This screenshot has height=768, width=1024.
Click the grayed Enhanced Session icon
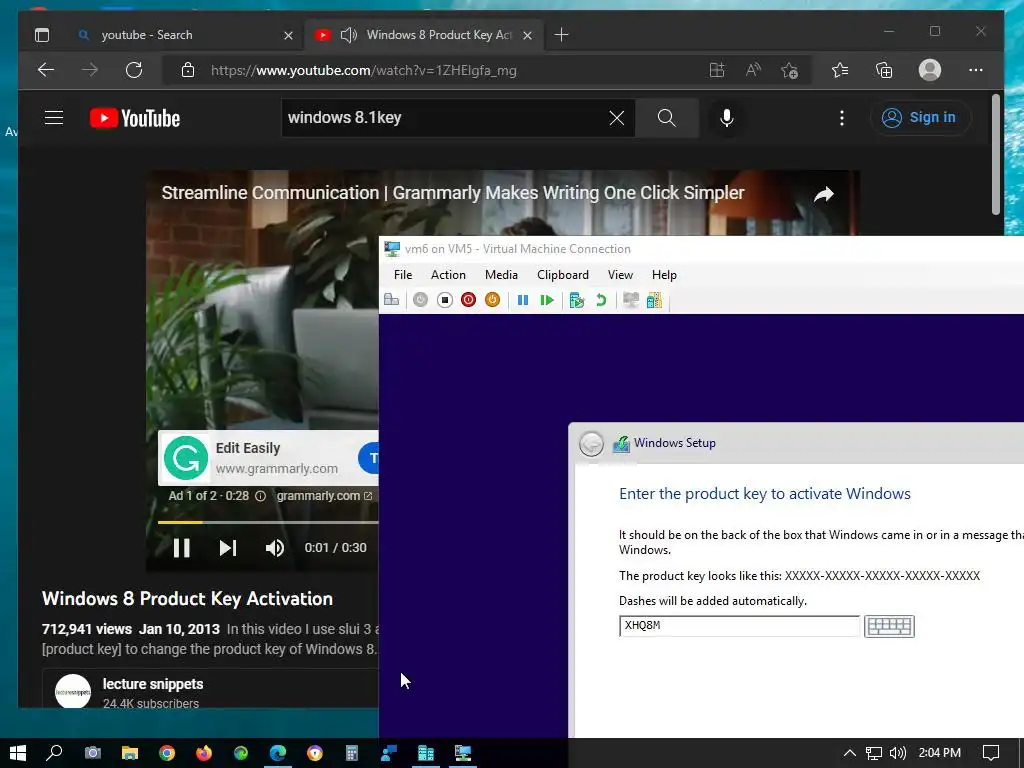631,300
